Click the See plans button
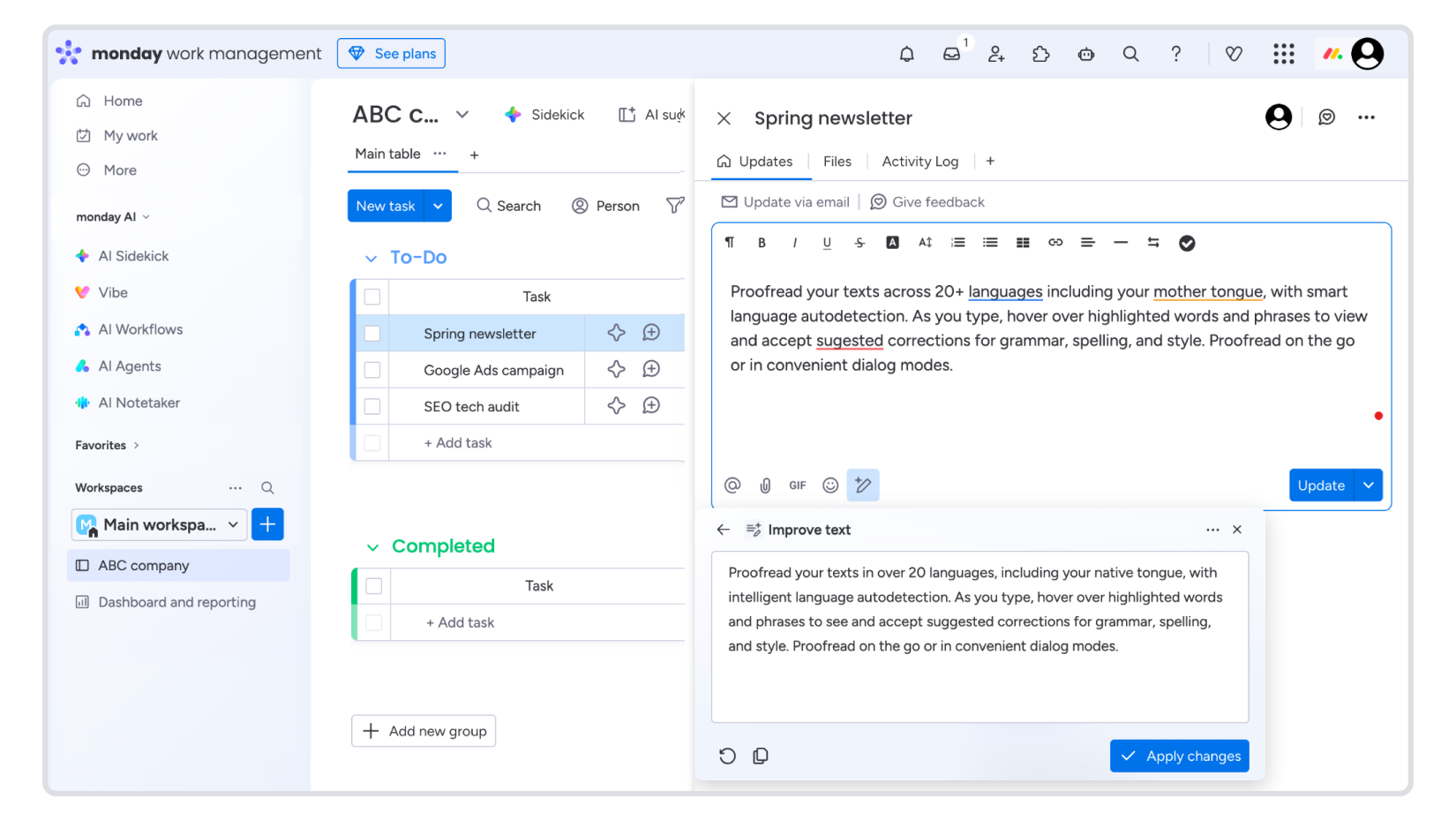 click(x=391, y=54)
